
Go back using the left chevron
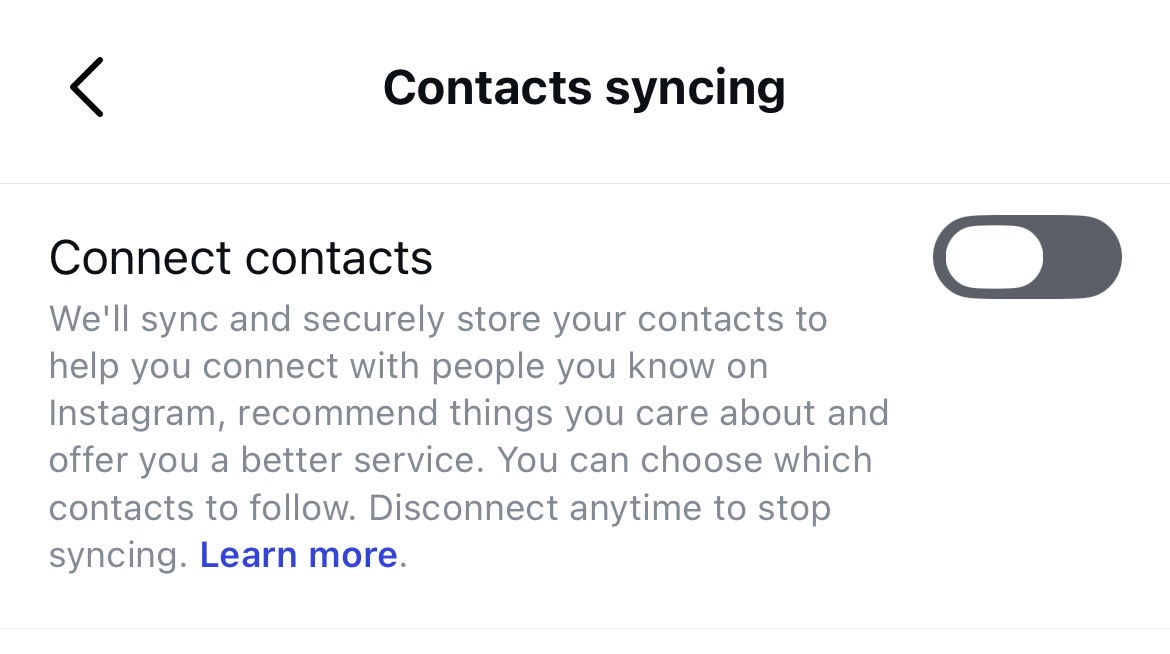[87, 87]
